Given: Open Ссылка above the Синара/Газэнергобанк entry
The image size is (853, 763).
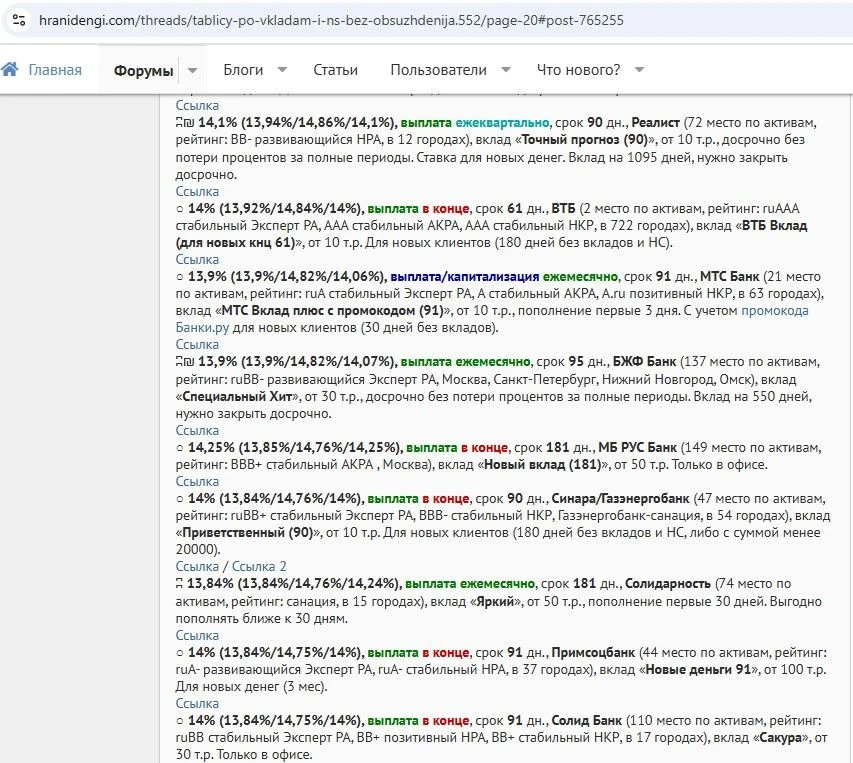Looking at the screenshot, I should point(197,481).
